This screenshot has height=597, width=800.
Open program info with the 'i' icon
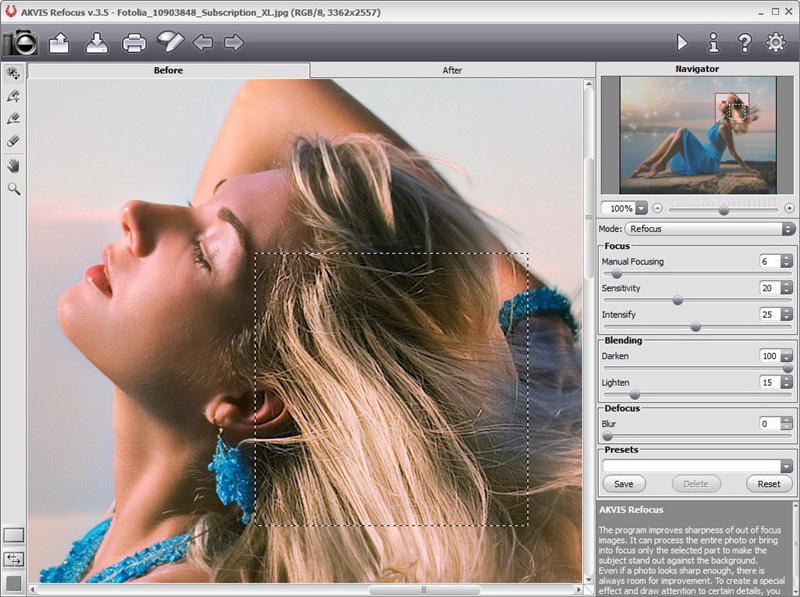click(713, 43)
